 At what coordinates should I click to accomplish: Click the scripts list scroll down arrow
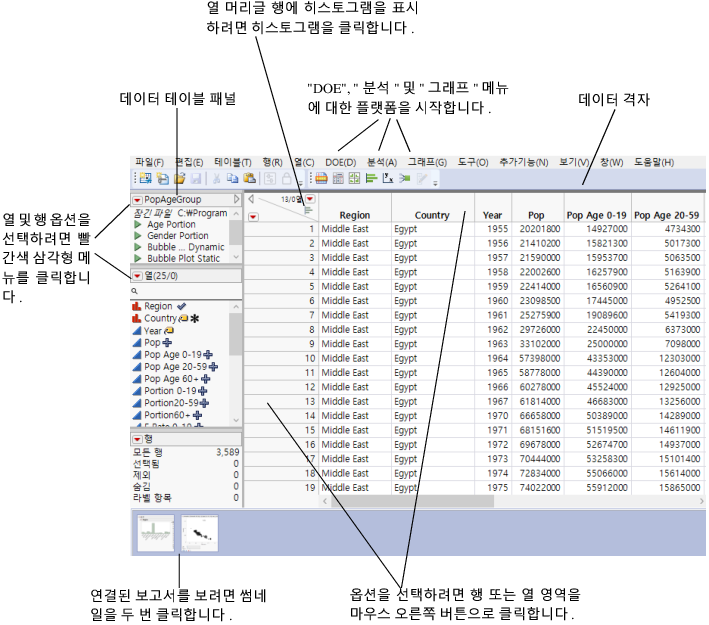pyautogui.click(x=236, y=257)
